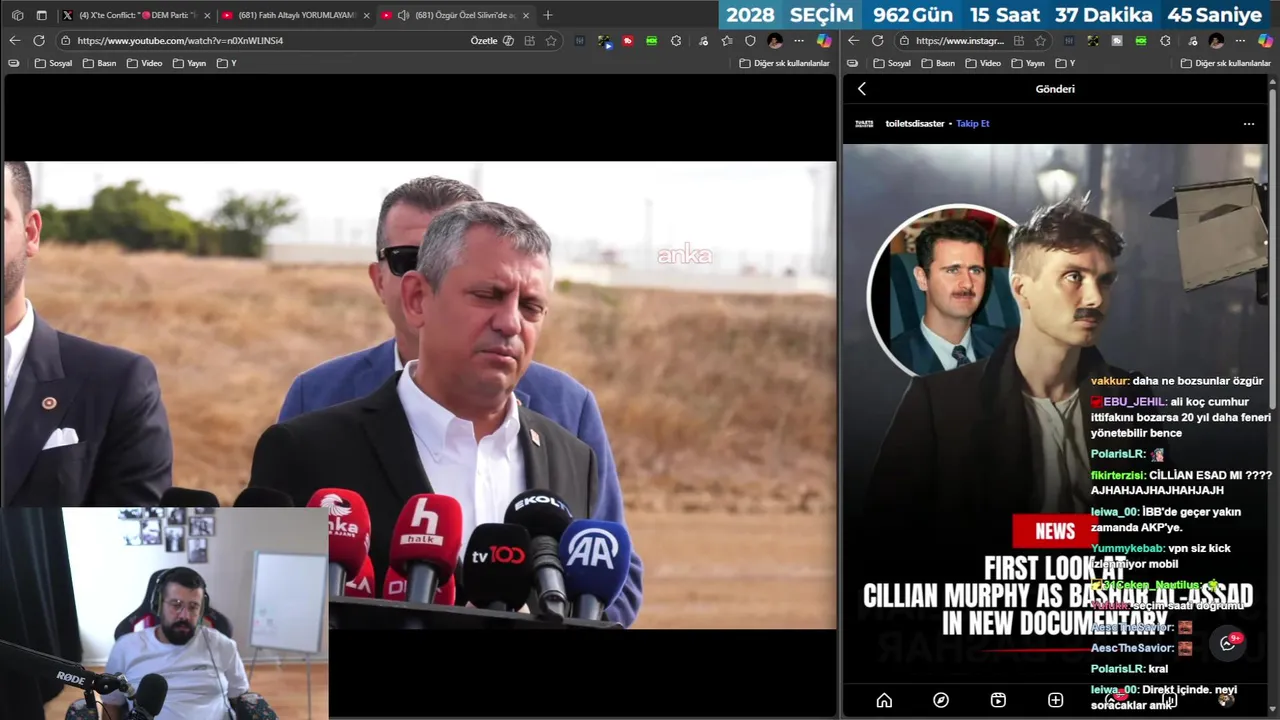Open Sosyal bookmarks folder in Instagram browser
This screenshot has width=1280, height=720.
(892, 63)
